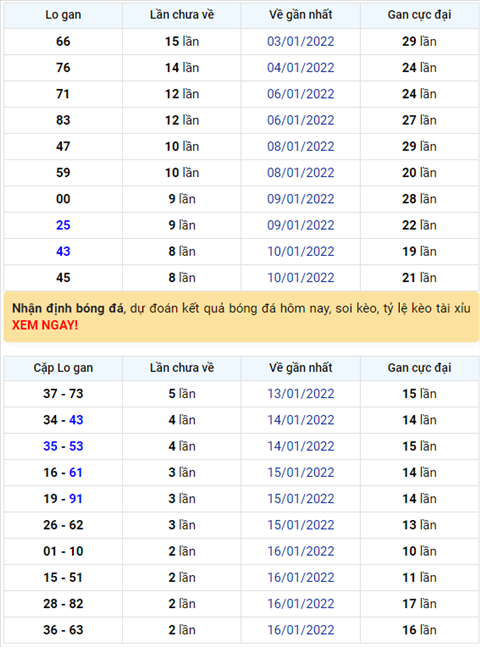The width and height of the screenshot is (480, 647).
Task: Open 16/01/2022 date in row 15 - 51
Action: click(x=300, y=578)
